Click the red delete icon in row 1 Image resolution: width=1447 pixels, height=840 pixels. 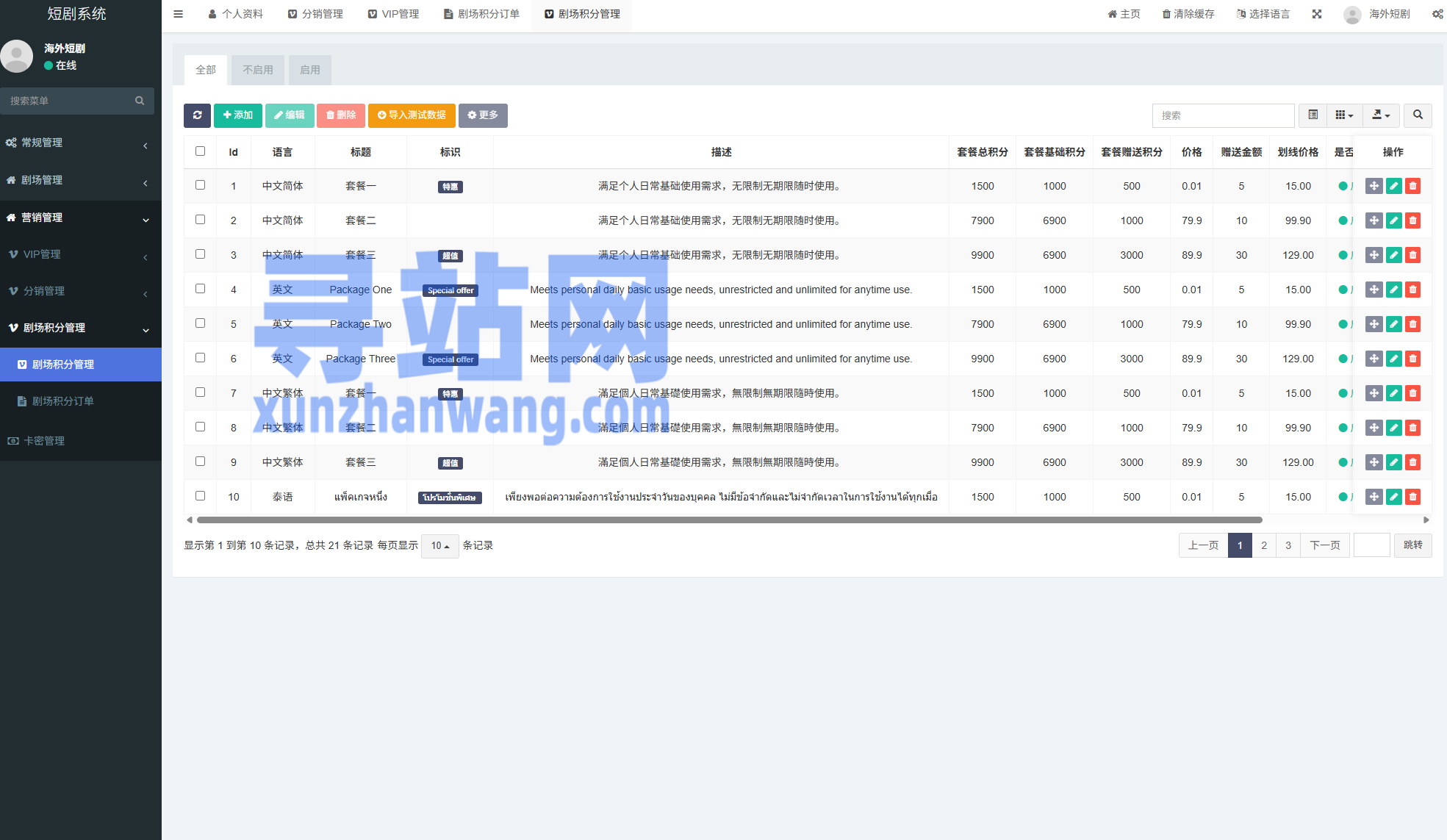tap(1412, 186)
